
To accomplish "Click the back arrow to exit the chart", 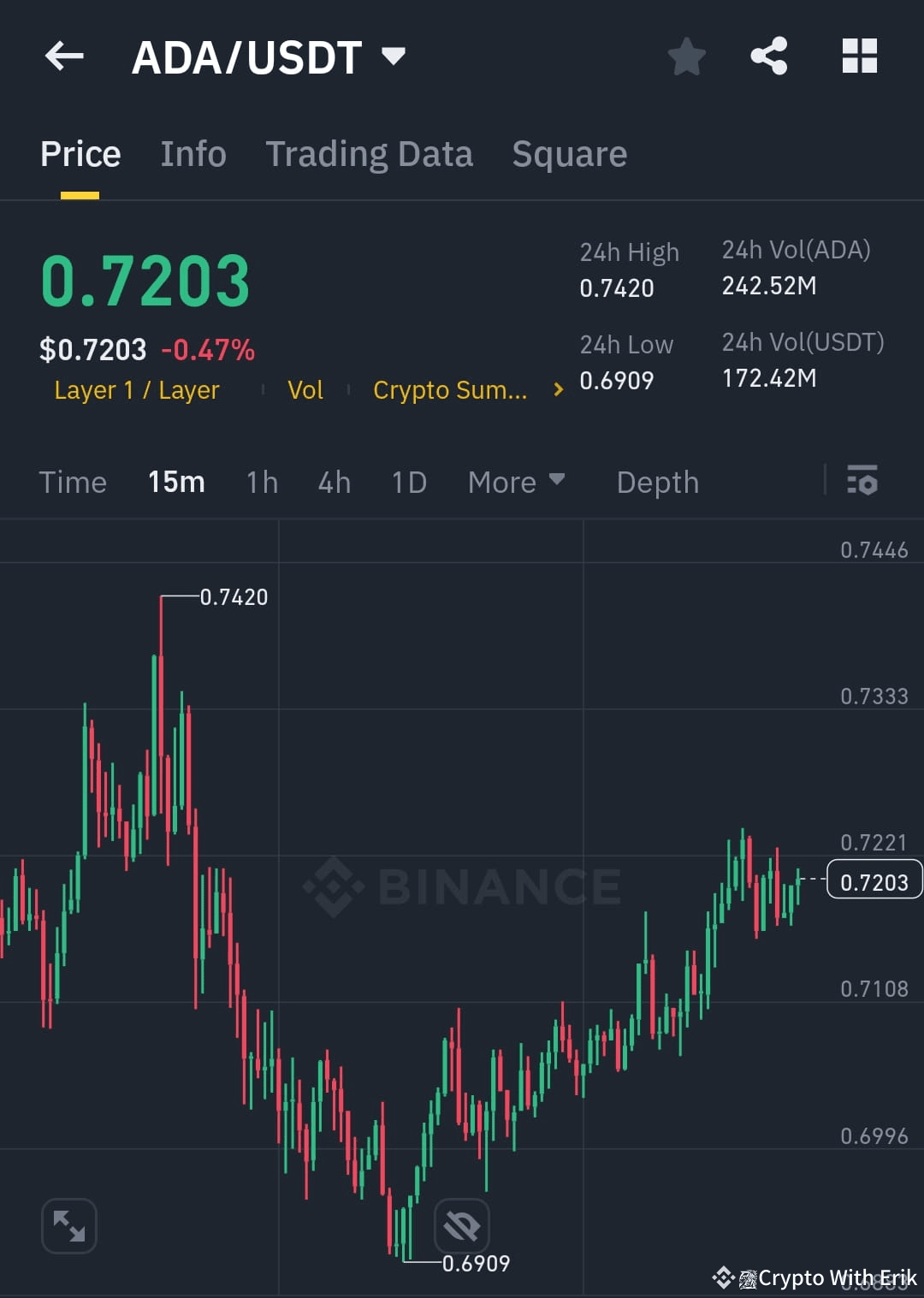I will point(64,56).
